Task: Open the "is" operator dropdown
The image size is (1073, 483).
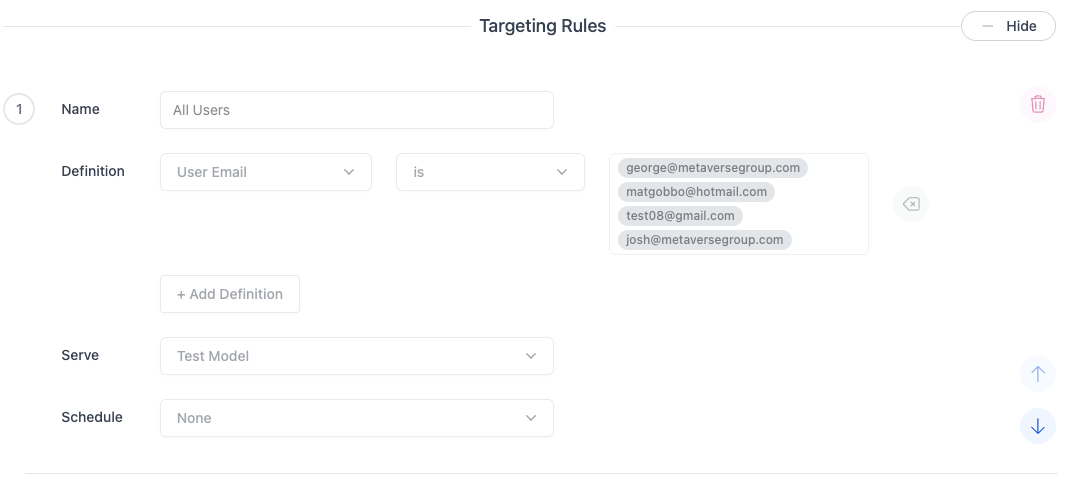Action: [490, 172]
